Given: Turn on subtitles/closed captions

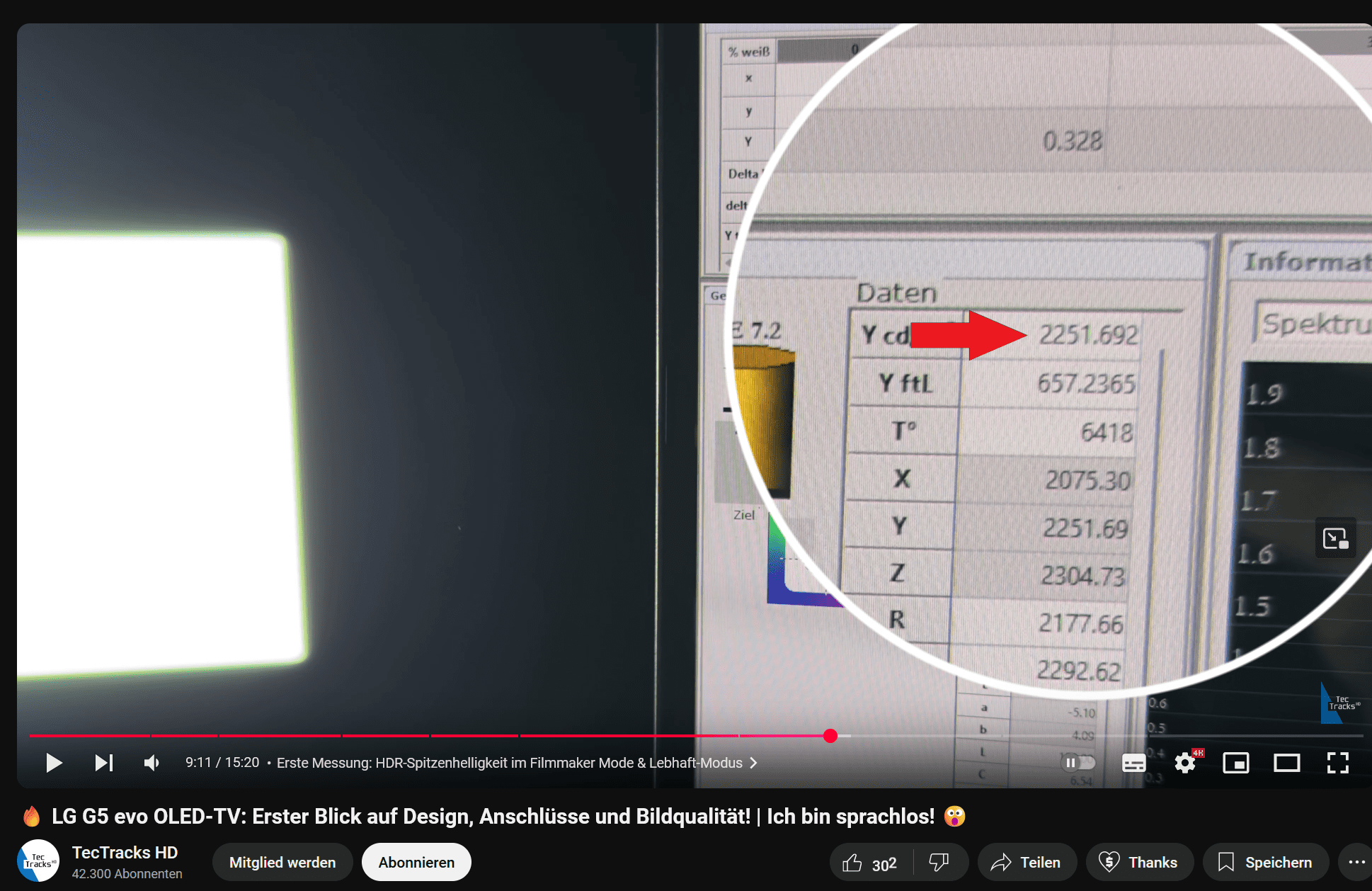Looking at the screenshot, I should pyautogui.click(x=1134, y=763).
